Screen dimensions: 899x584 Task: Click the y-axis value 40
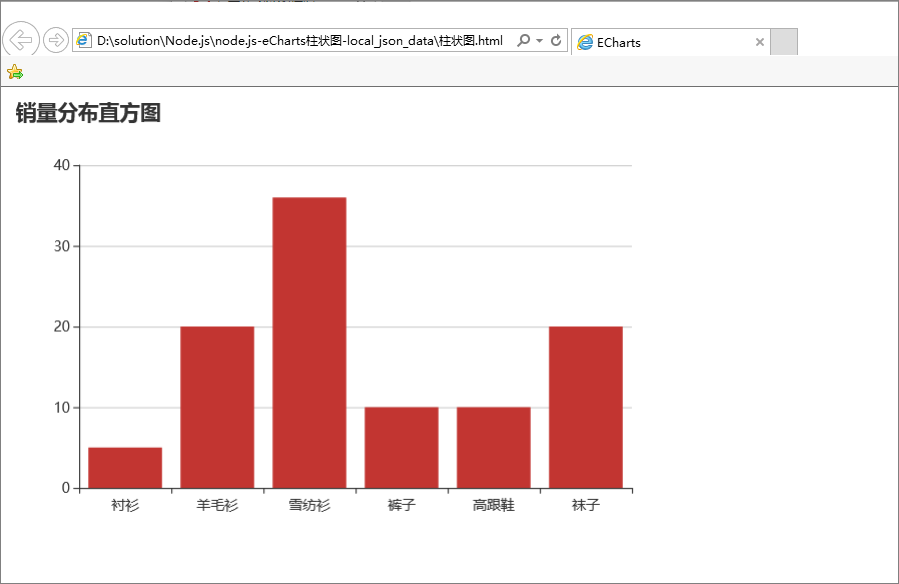61,165
